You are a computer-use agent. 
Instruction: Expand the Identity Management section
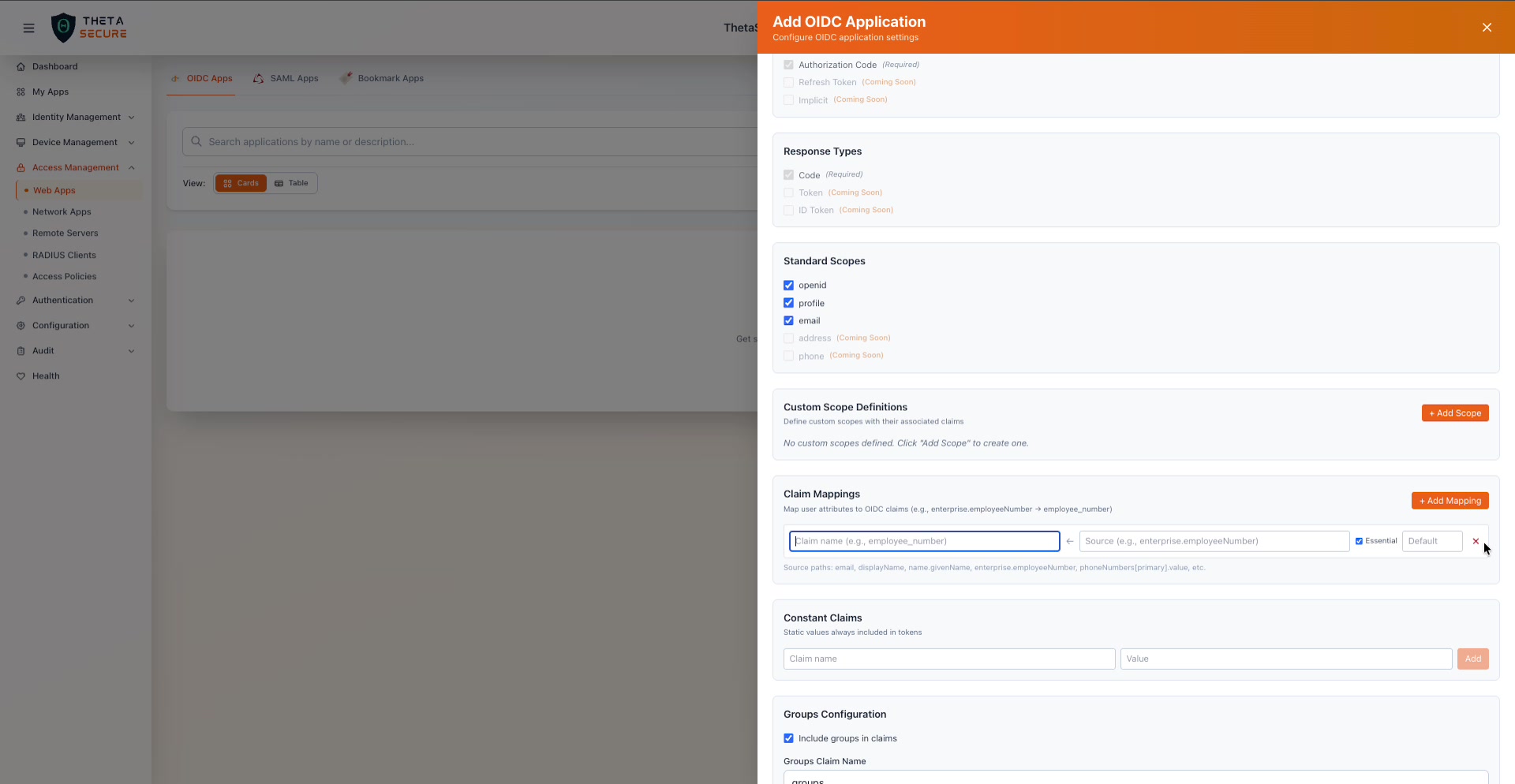click(x=131, y=117)
